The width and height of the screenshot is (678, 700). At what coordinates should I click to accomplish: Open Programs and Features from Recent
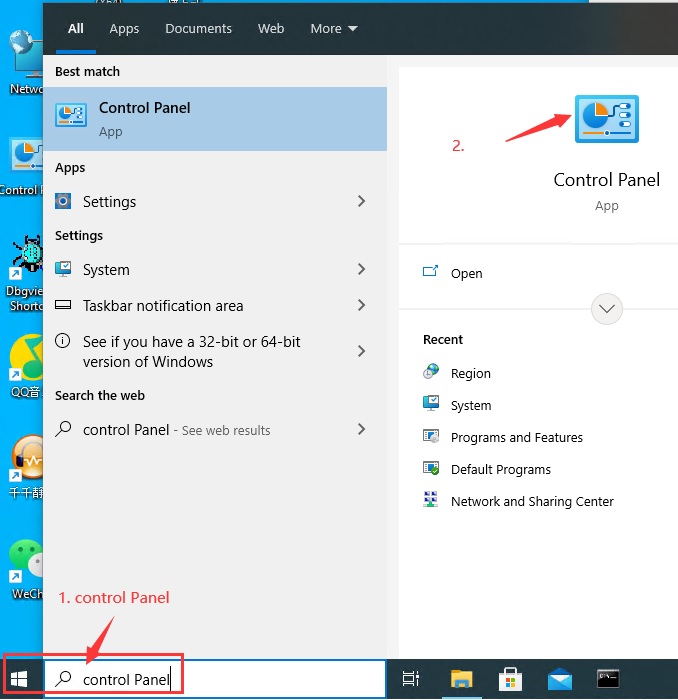pos(516,438)
